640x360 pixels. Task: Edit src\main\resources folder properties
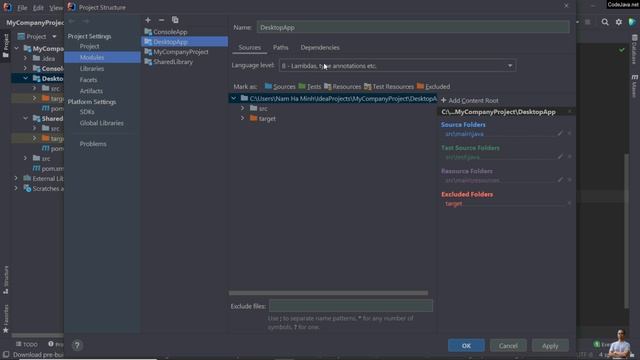[x=560, y=180]
